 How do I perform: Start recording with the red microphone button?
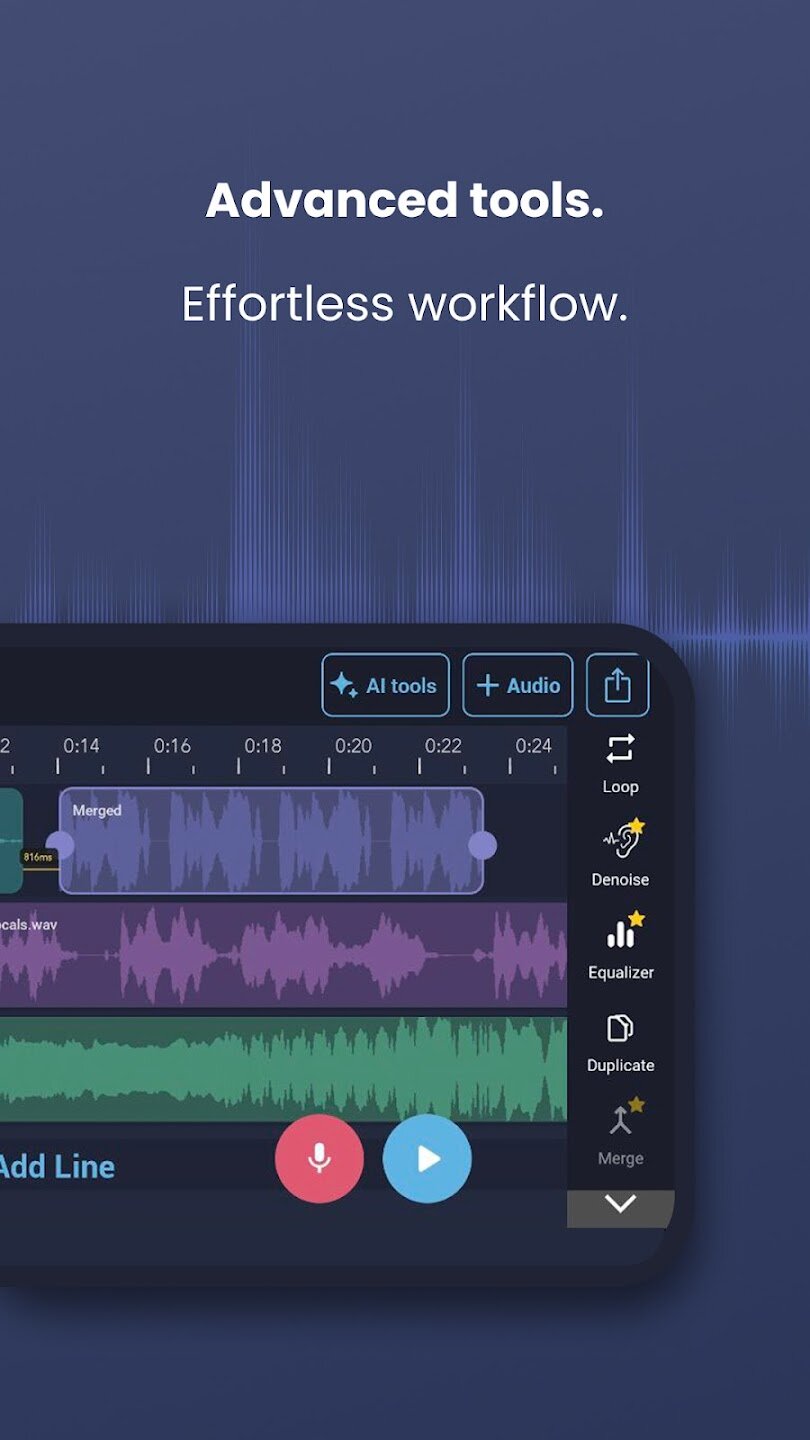319,1158
